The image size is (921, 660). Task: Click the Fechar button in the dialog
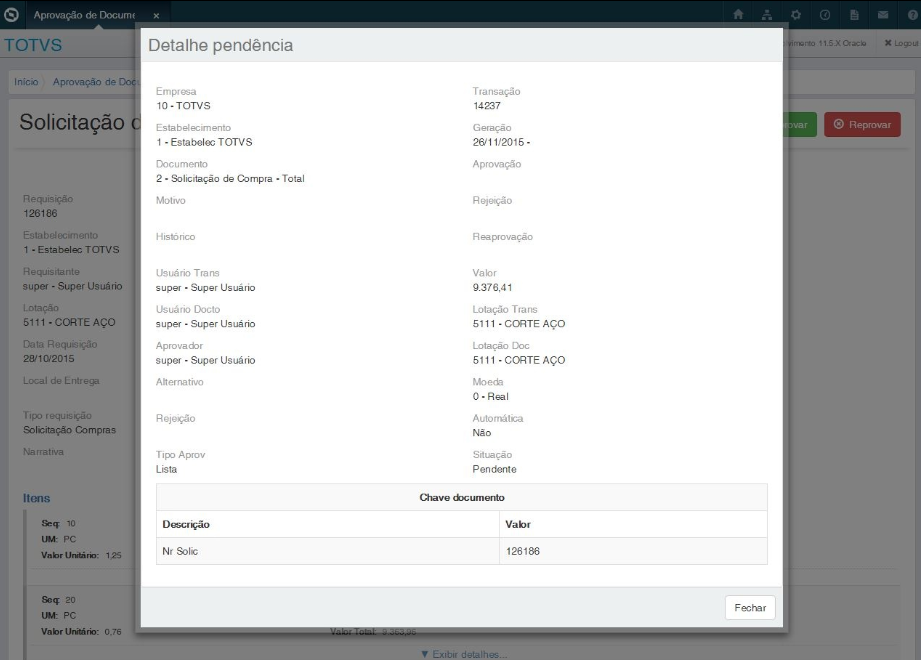point(750,608)
